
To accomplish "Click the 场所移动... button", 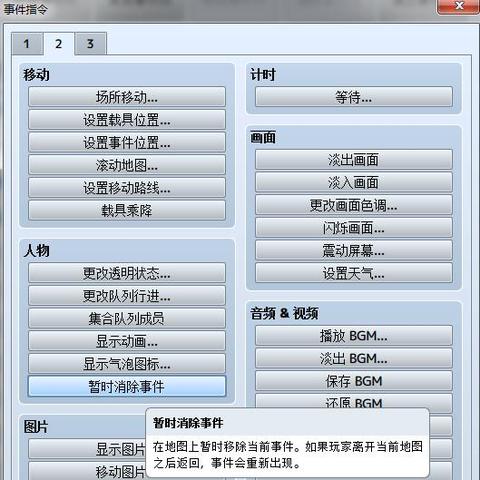I will click(x=127, y=97).
